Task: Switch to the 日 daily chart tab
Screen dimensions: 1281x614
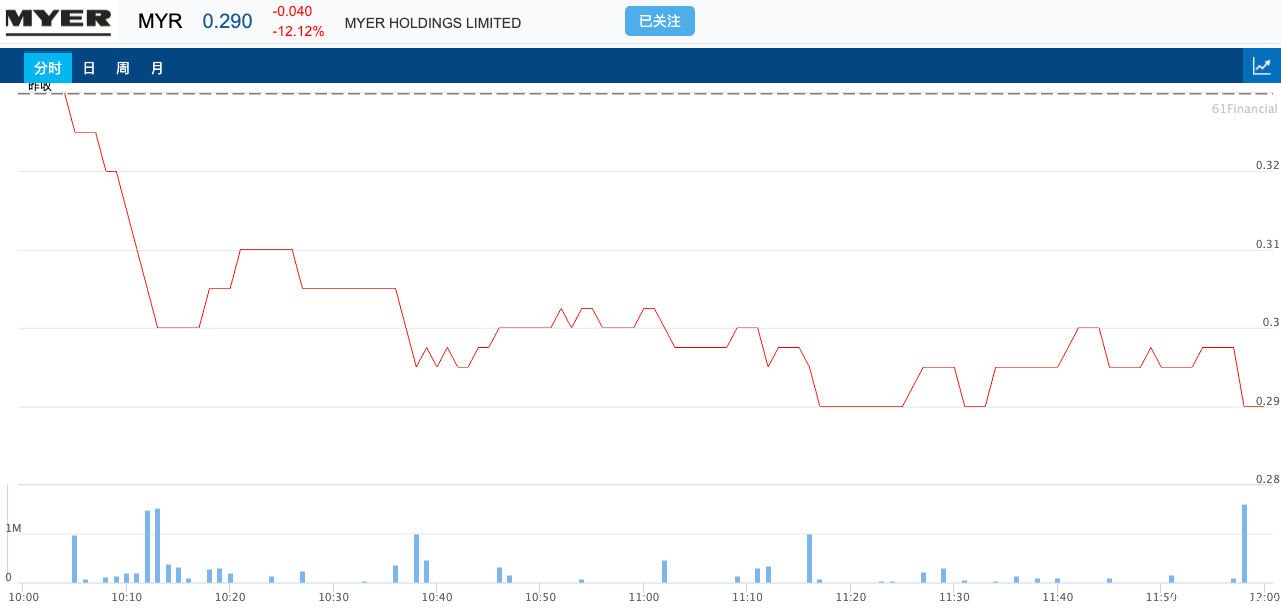Action: tap(89, 68)
